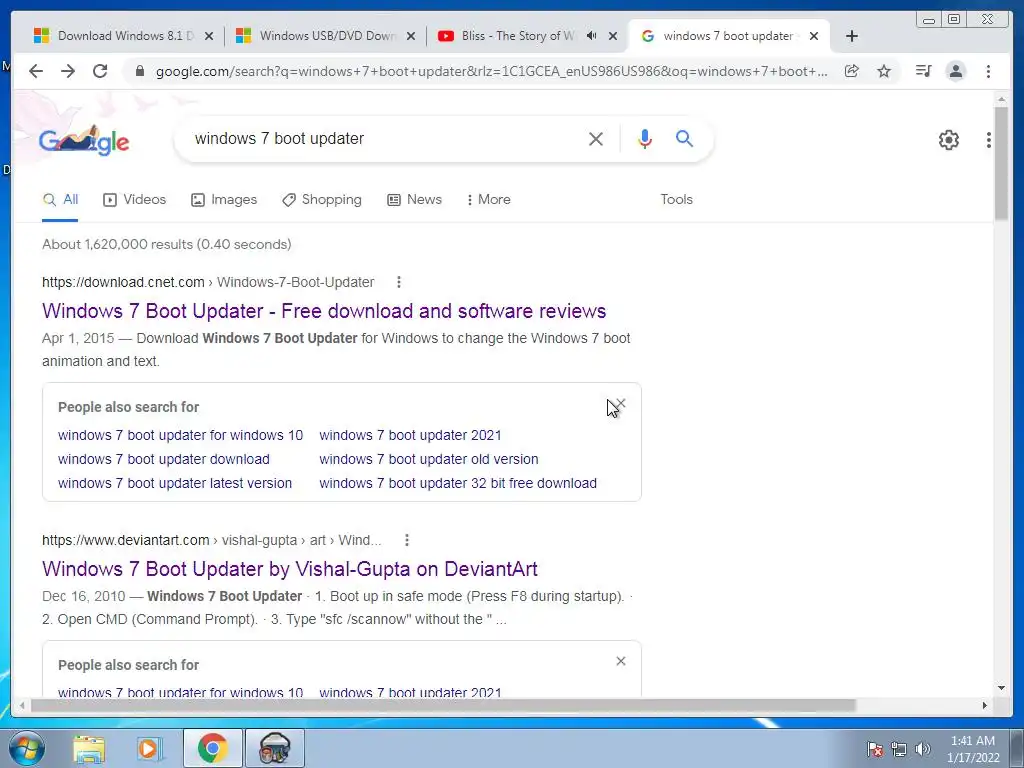Dismiss the second People also search for box
This screenshot has height=768, width=1024.
621,661
